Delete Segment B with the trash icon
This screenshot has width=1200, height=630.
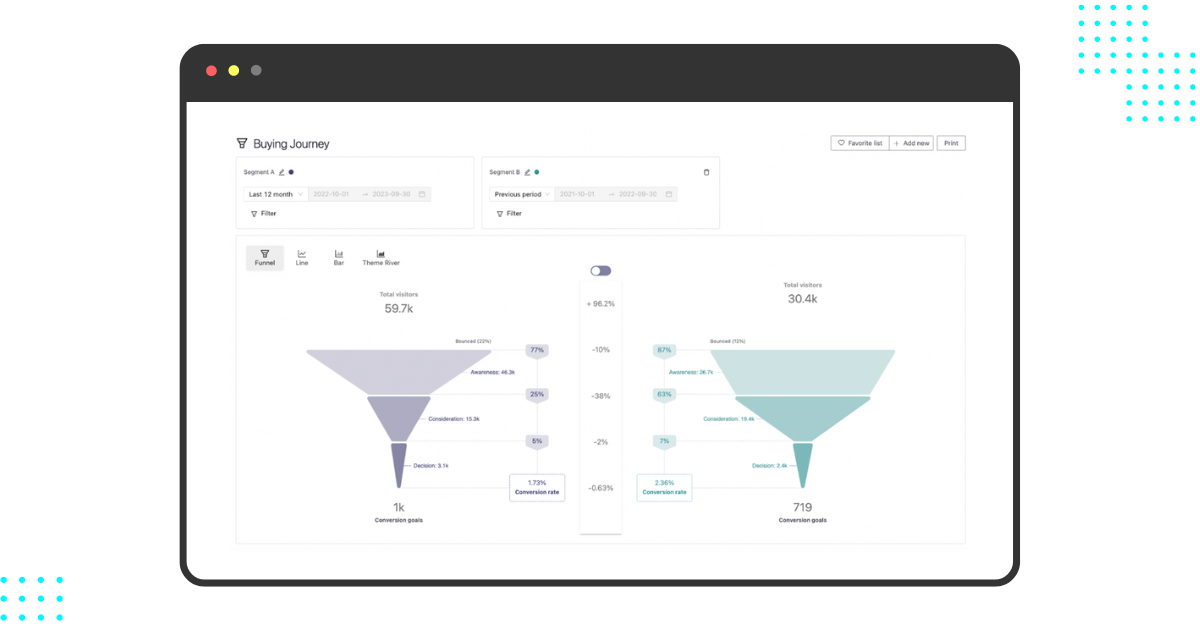tap(706, 172)
